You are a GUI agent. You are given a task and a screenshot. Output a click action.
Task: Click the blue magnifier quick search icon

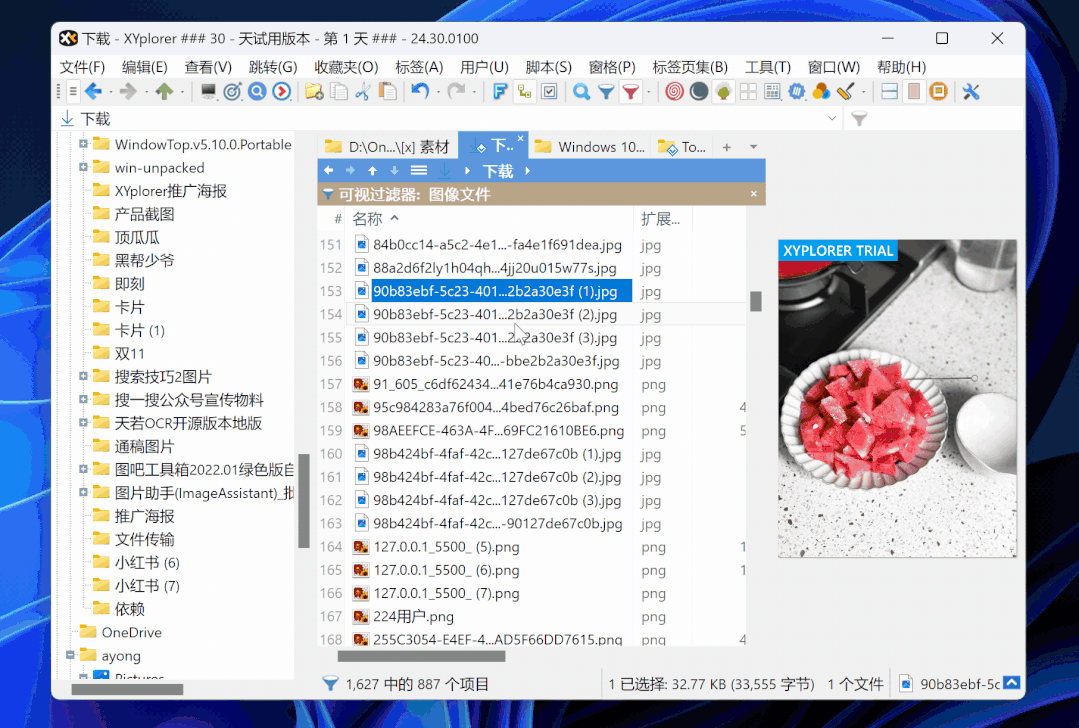click(581, 92)
